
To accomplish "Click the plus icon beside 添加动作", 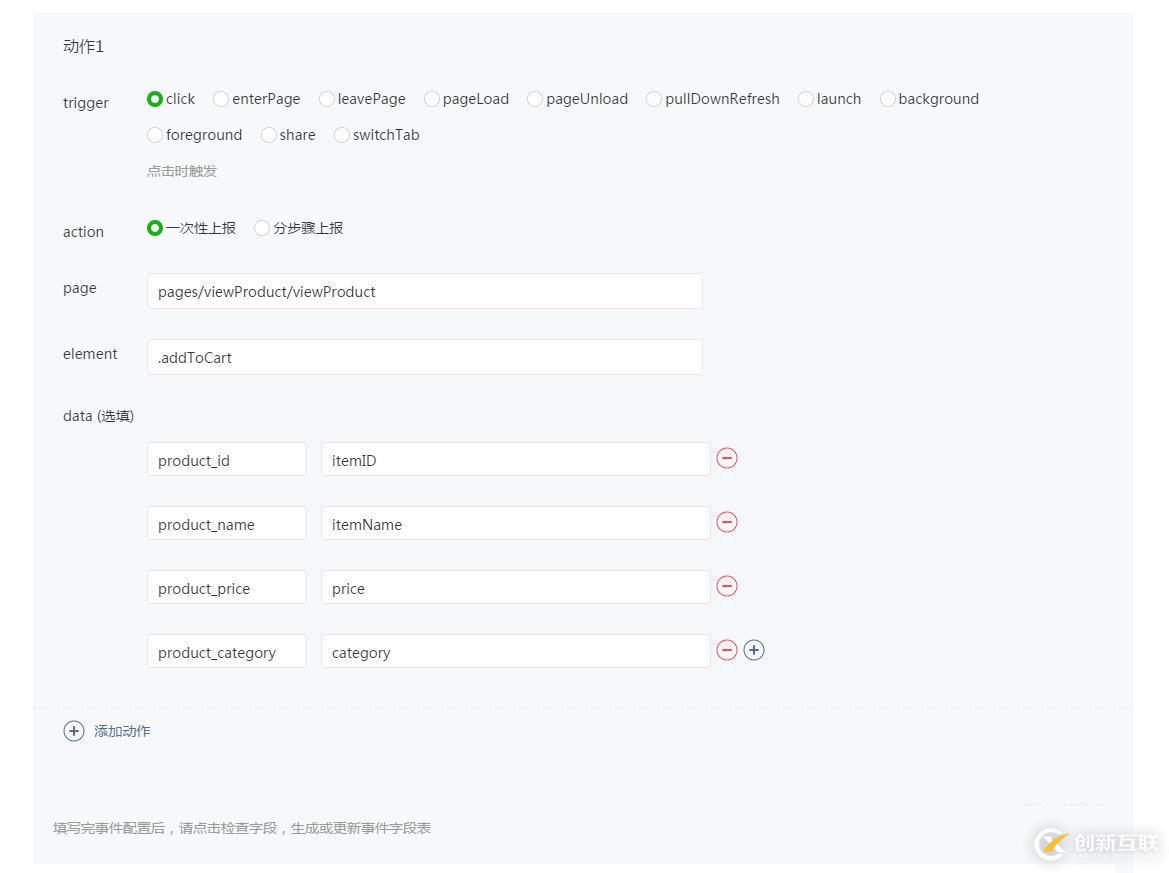I will 73,731.
